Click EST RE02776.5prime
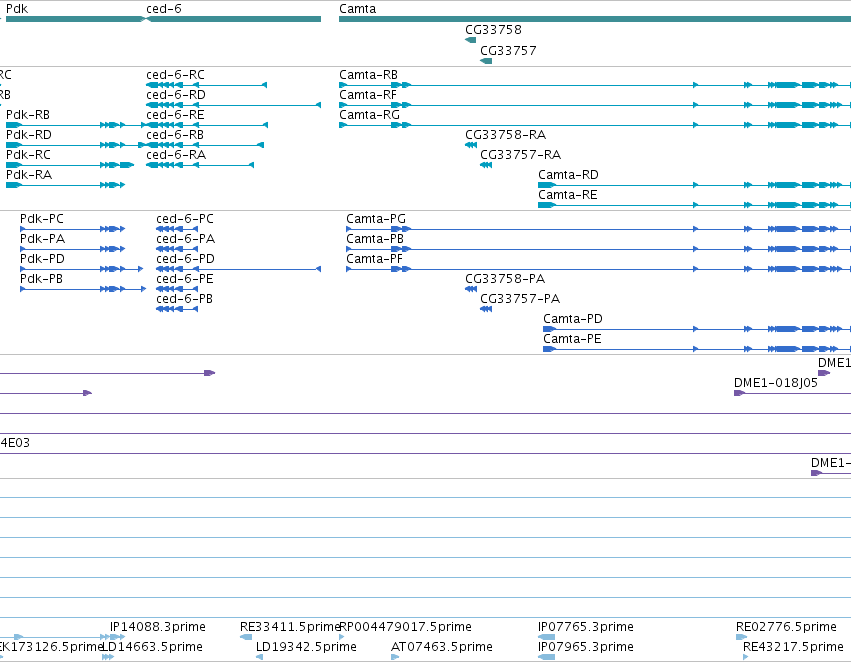The image size is (851, 662). point(741,637)
